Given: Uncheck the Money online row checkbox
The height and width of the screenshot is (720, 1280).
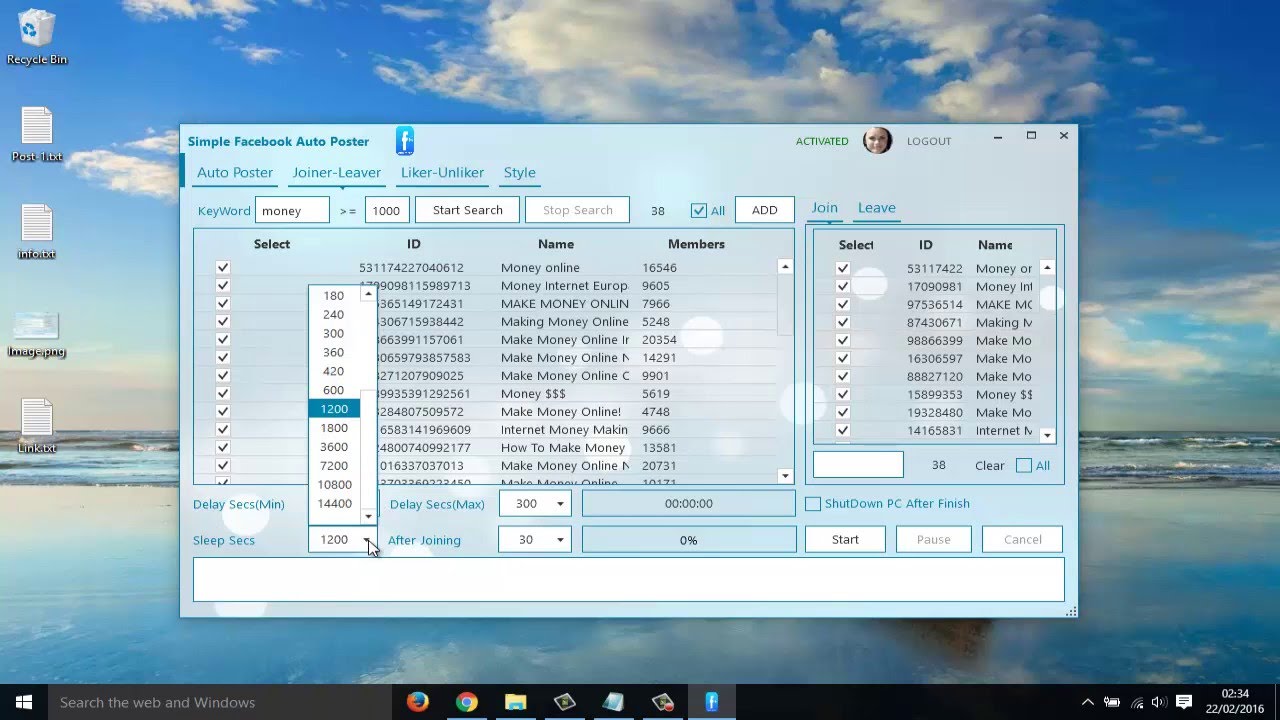Looking at the screenshot, I should click(222, 268).
